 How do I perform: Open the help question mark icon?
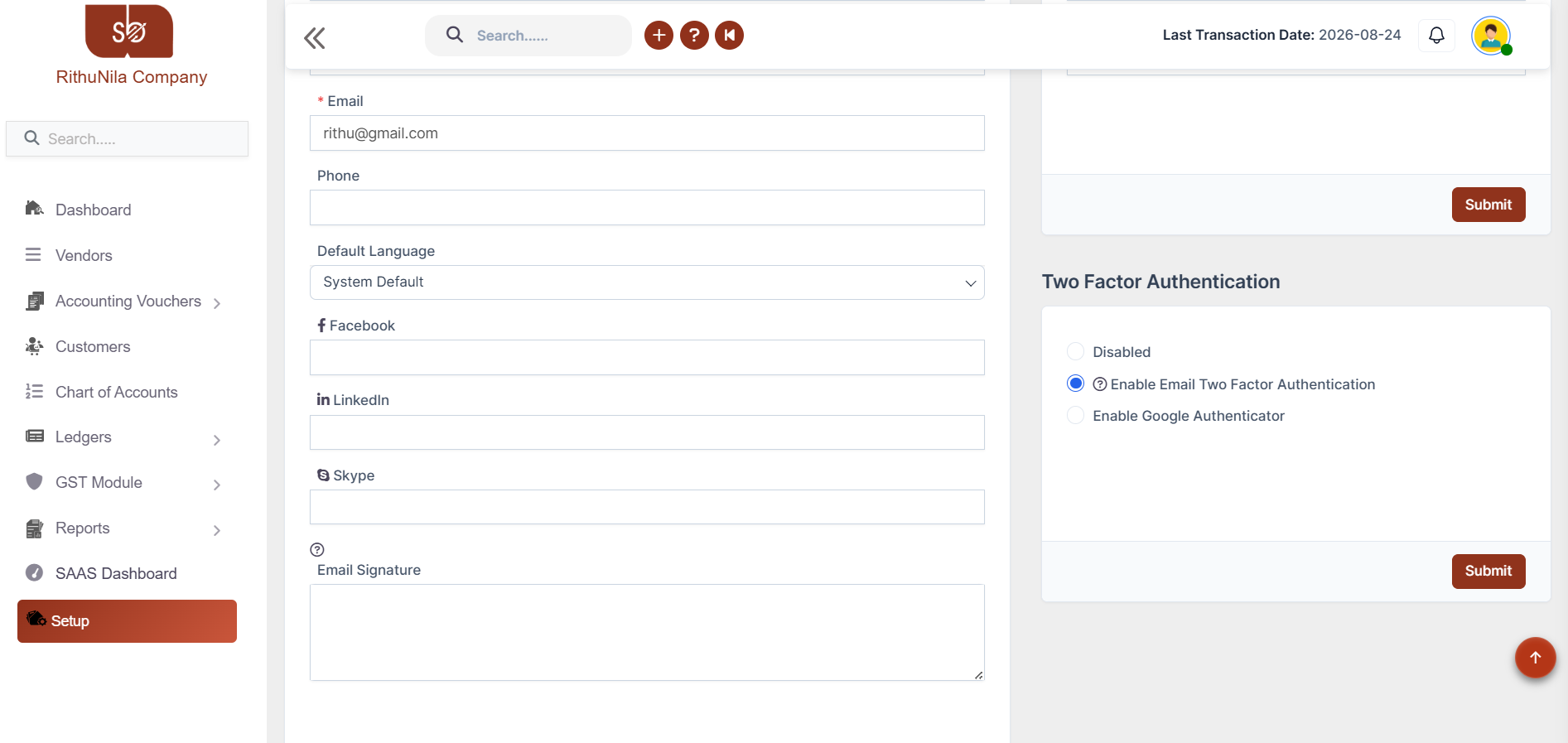(x=694, y=35)
